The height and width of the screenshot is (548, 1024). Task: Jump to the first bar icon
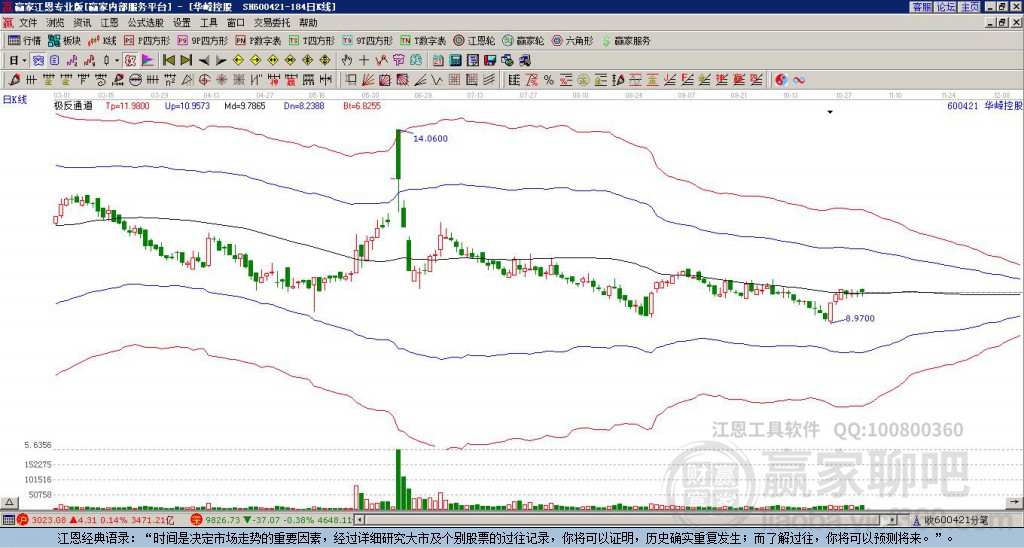pyautogui.click(x=168, y=61)
